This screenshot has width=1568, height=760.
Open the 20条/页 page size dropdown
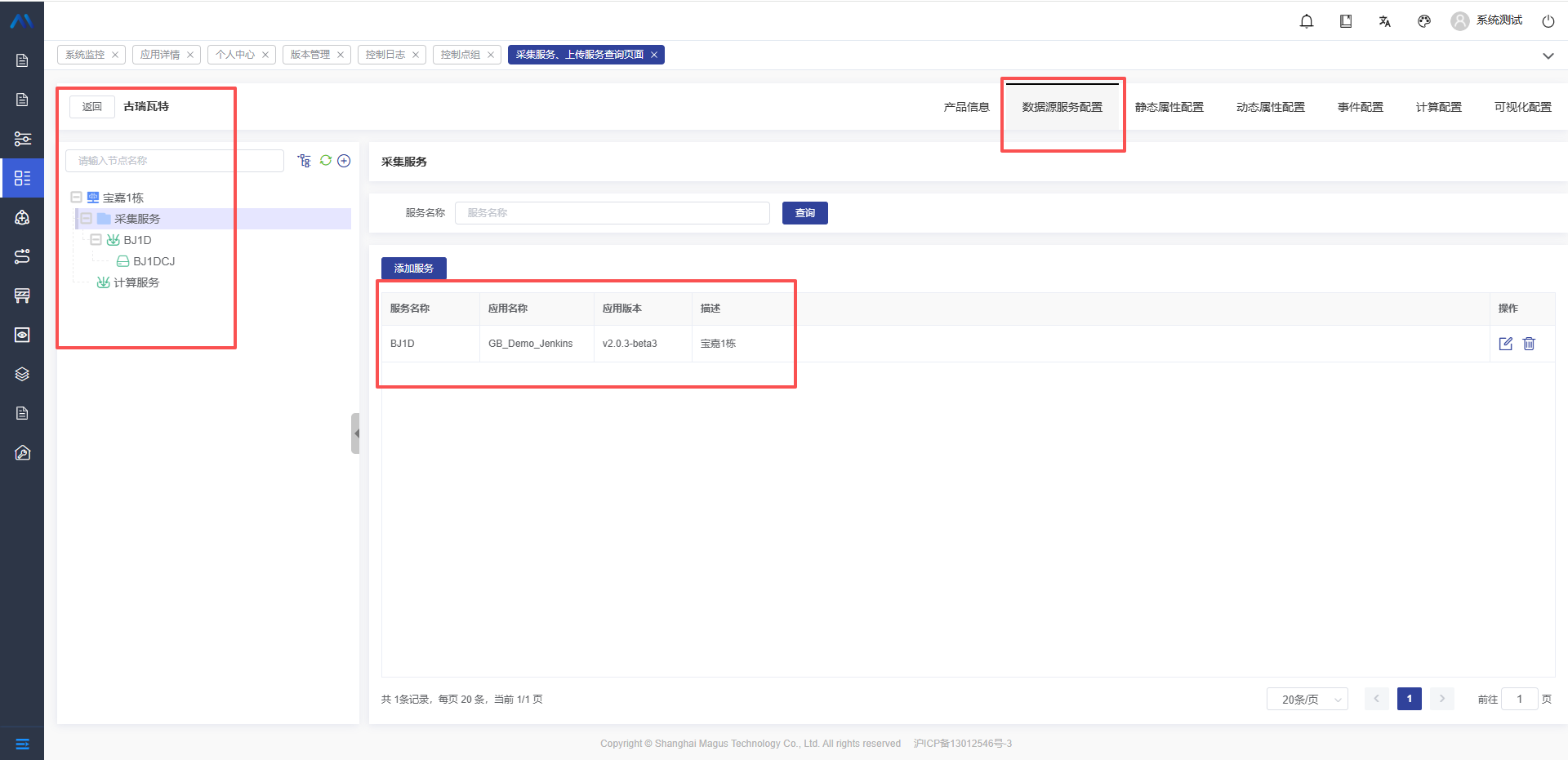coord(1307,700)
